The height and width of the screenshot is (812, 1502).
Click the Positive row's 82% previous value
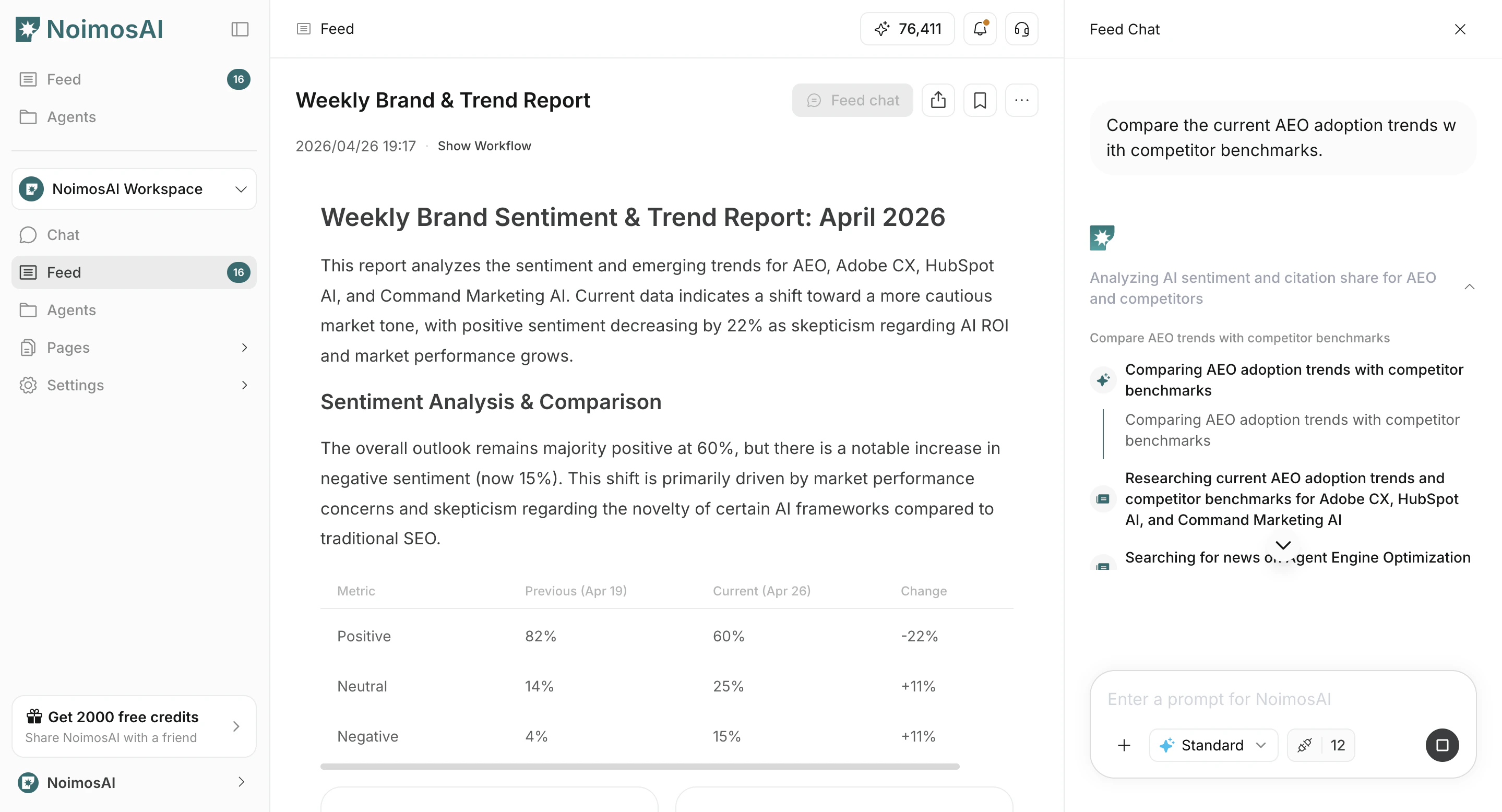[x=541, y=636]
